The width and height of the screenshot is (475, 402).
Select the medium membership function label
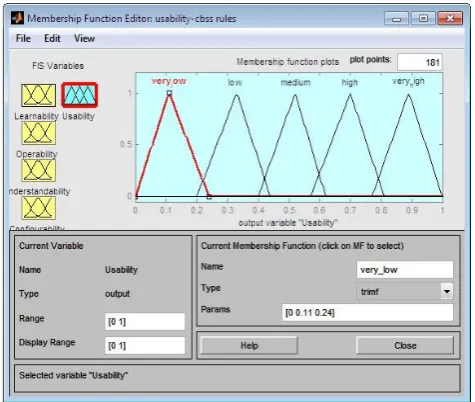(x=295, y=82)
